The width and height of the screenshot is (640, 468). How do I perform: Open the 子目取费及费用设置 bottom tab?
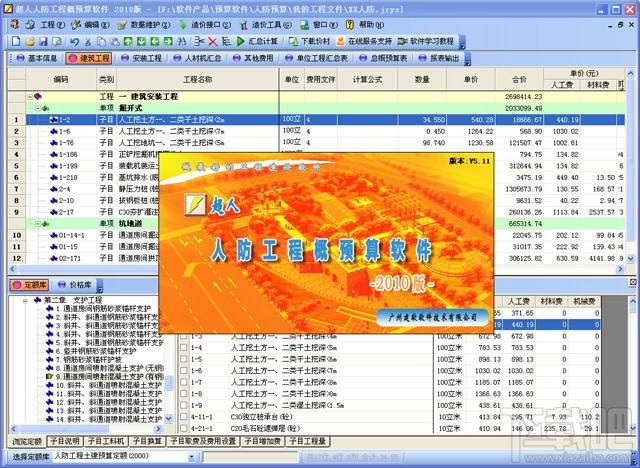203,441
